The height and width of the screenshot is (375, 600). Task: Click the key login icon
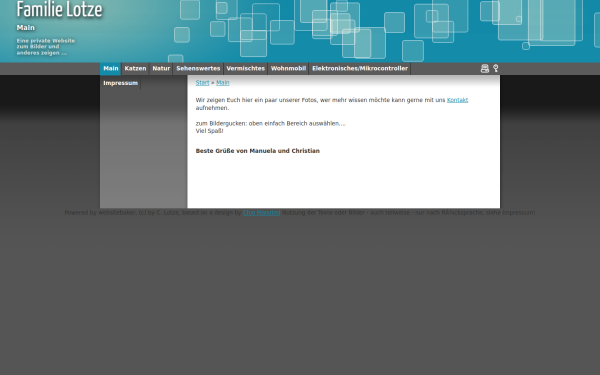496,68
